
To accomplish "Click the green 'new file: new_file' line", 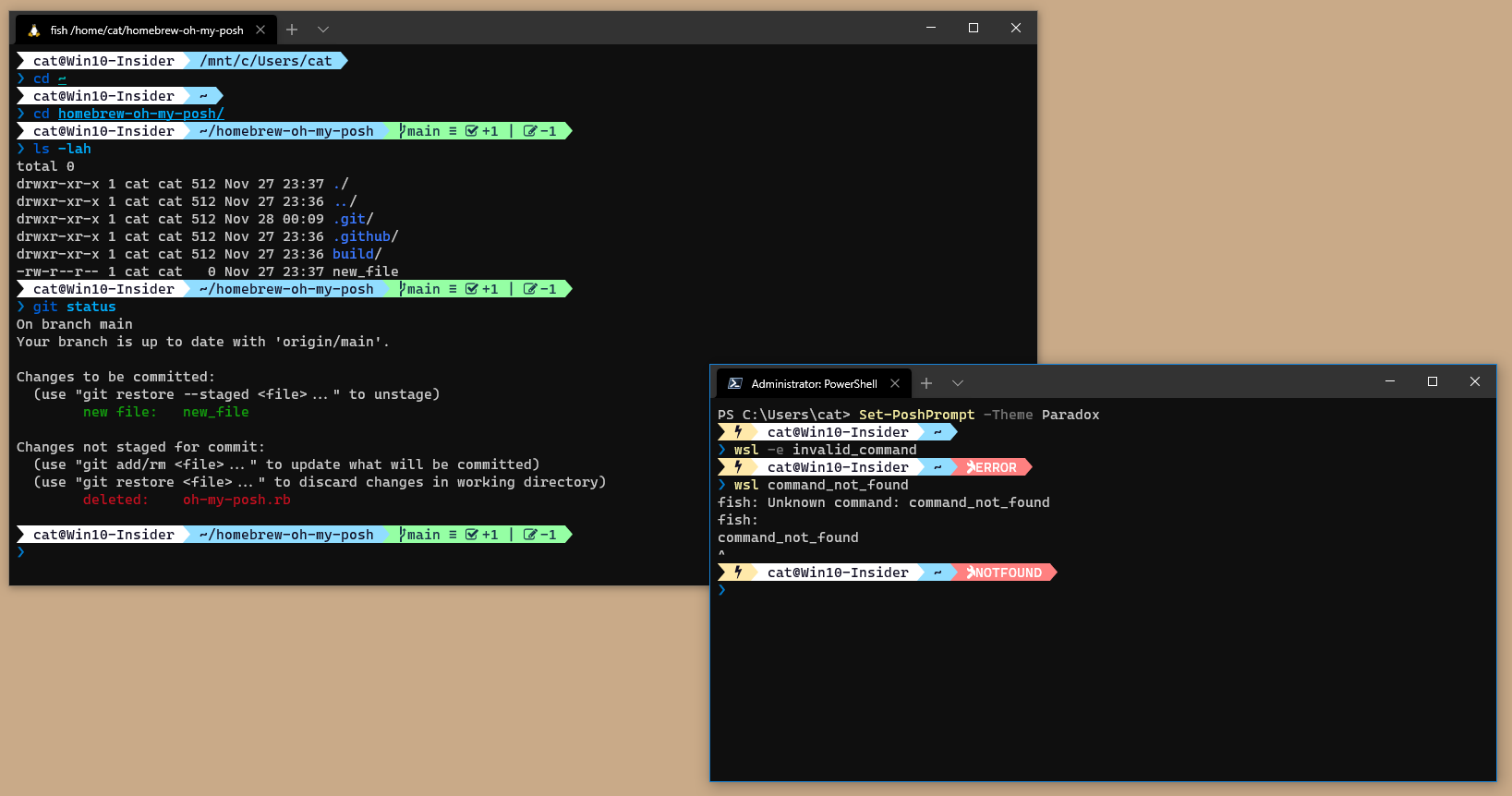I will point(166,412).
